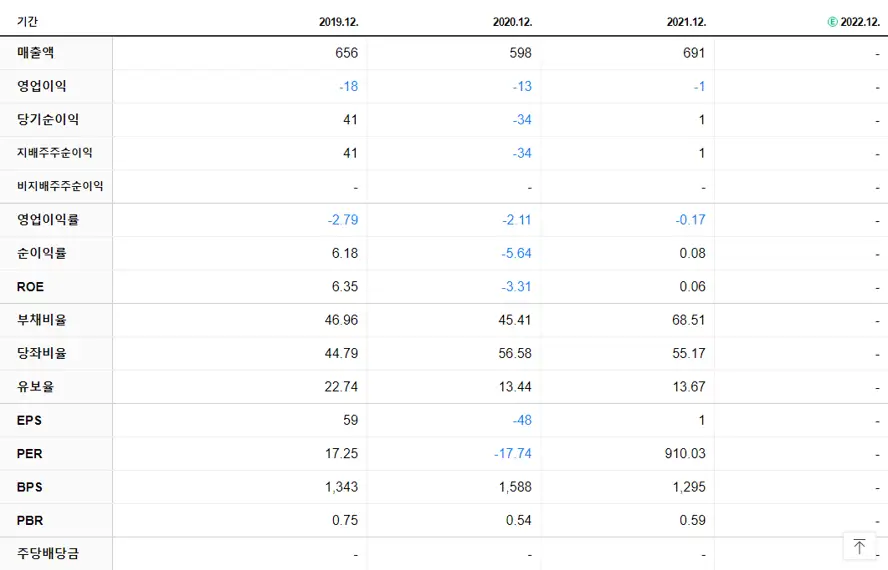Click the 영업이익률 value -2.11
This screenshot has width=888, height=570.
[517, 220]
